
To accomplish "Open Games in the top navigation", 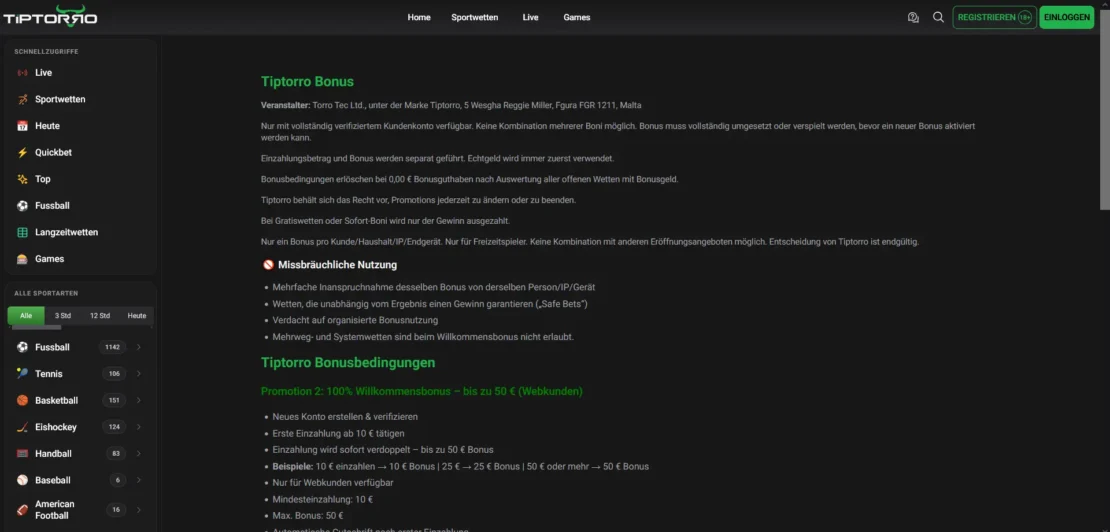I will (577, 18).
